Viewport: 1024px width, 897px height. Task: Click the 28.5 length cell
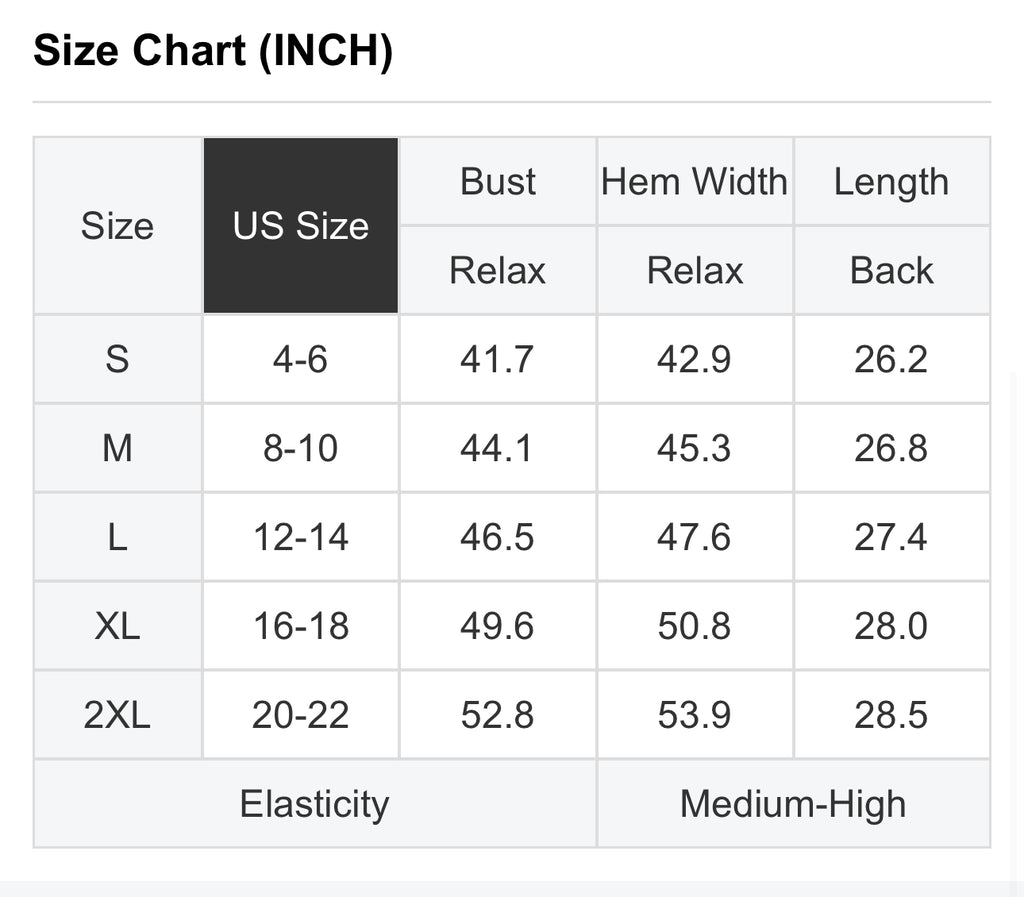892,714
